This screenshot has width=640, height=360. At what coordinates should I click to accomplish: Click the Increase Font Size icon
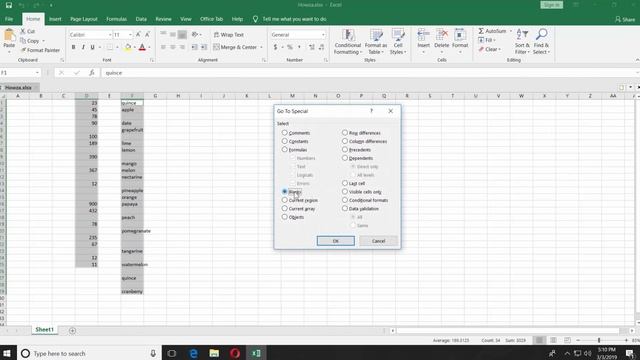point(138,35)
